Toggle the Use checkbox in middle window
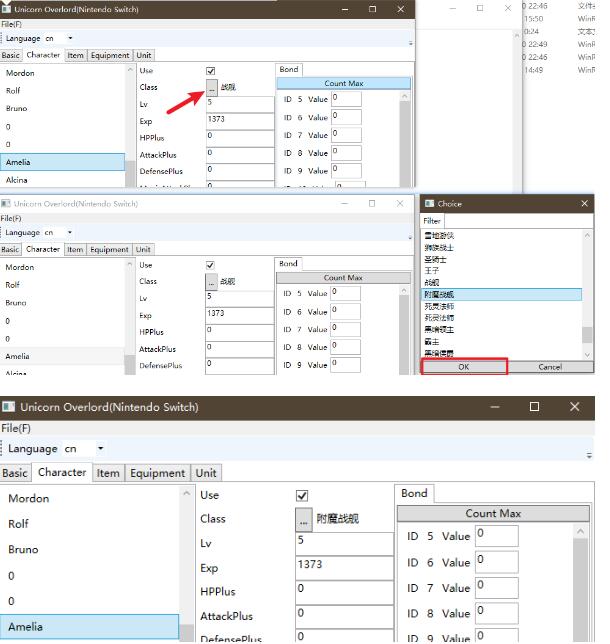610x644 pixels. 210,265
